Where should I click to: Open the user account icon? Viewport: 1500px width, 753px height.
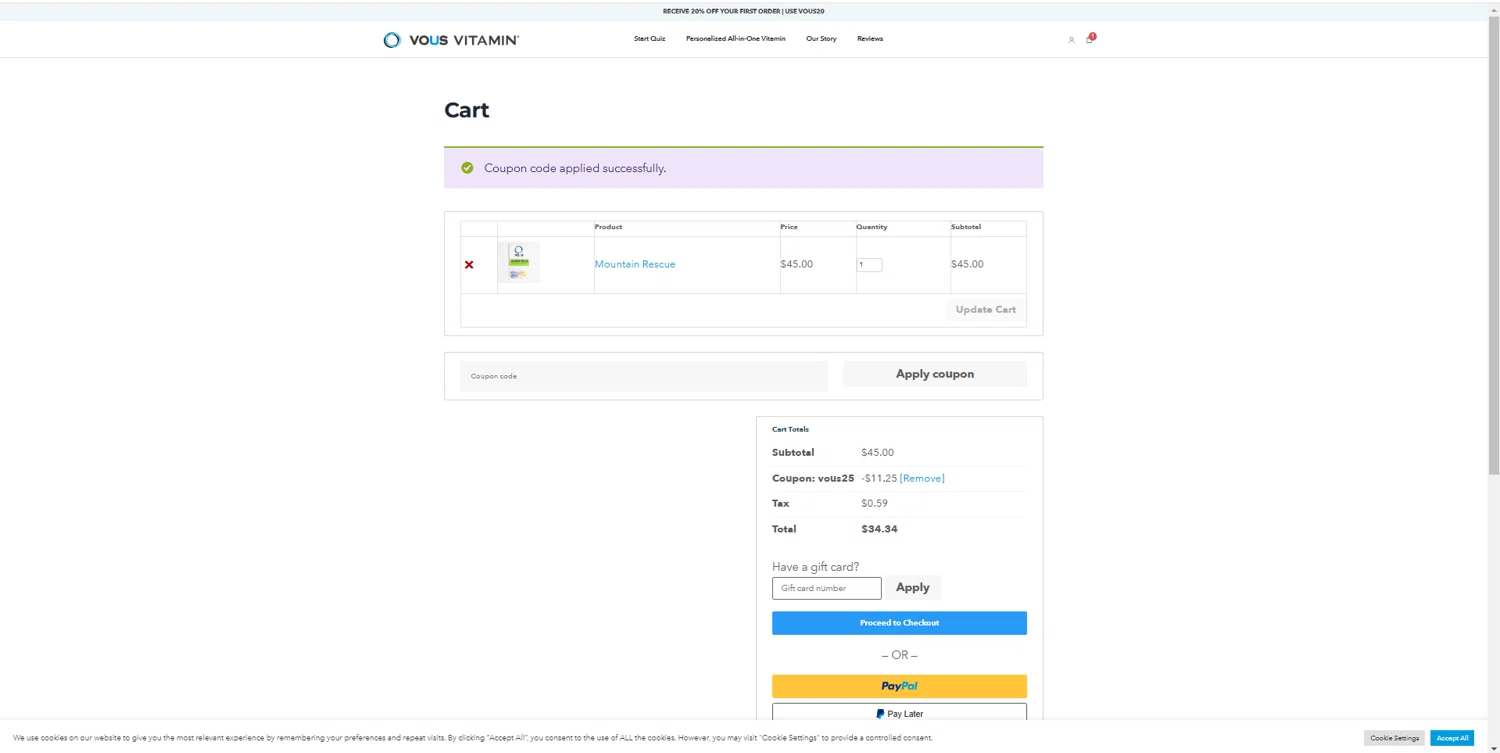[x=1071, y=40]
